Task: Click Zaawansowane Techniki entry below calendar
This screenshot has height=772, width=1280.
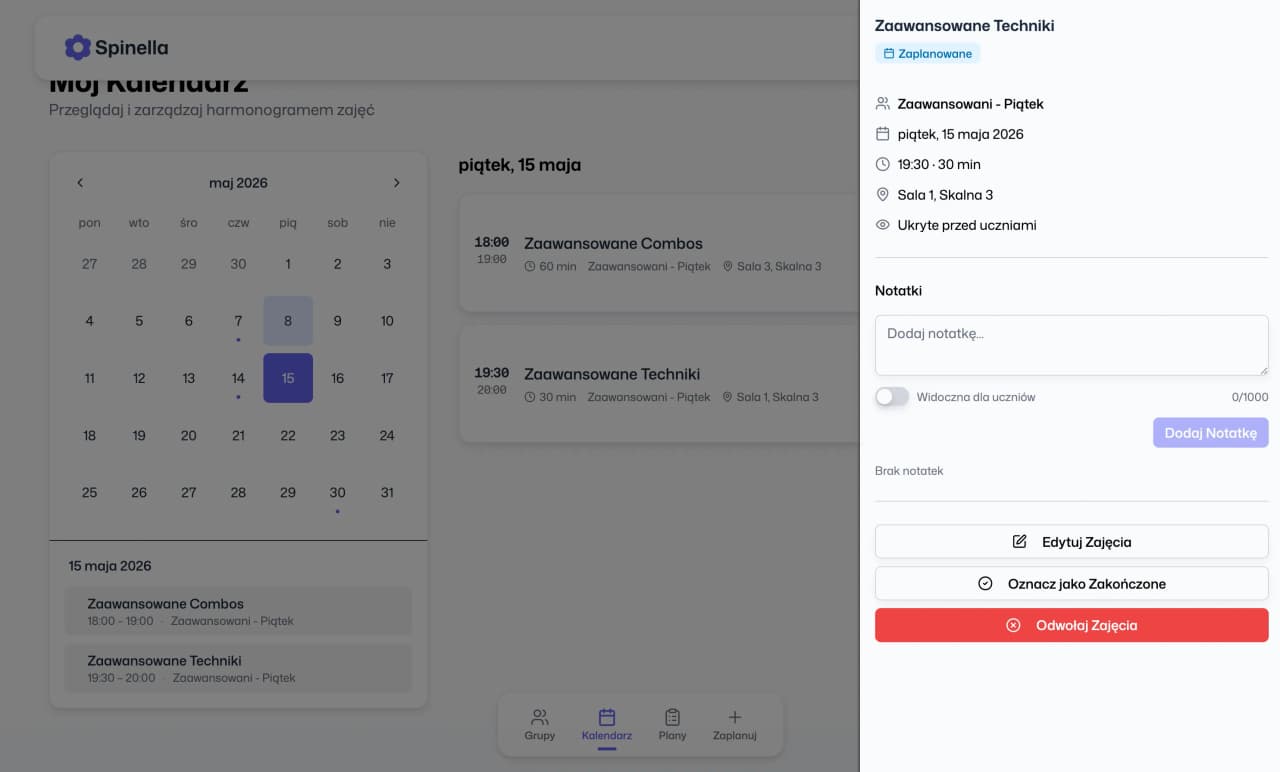Action: [238, 668]
